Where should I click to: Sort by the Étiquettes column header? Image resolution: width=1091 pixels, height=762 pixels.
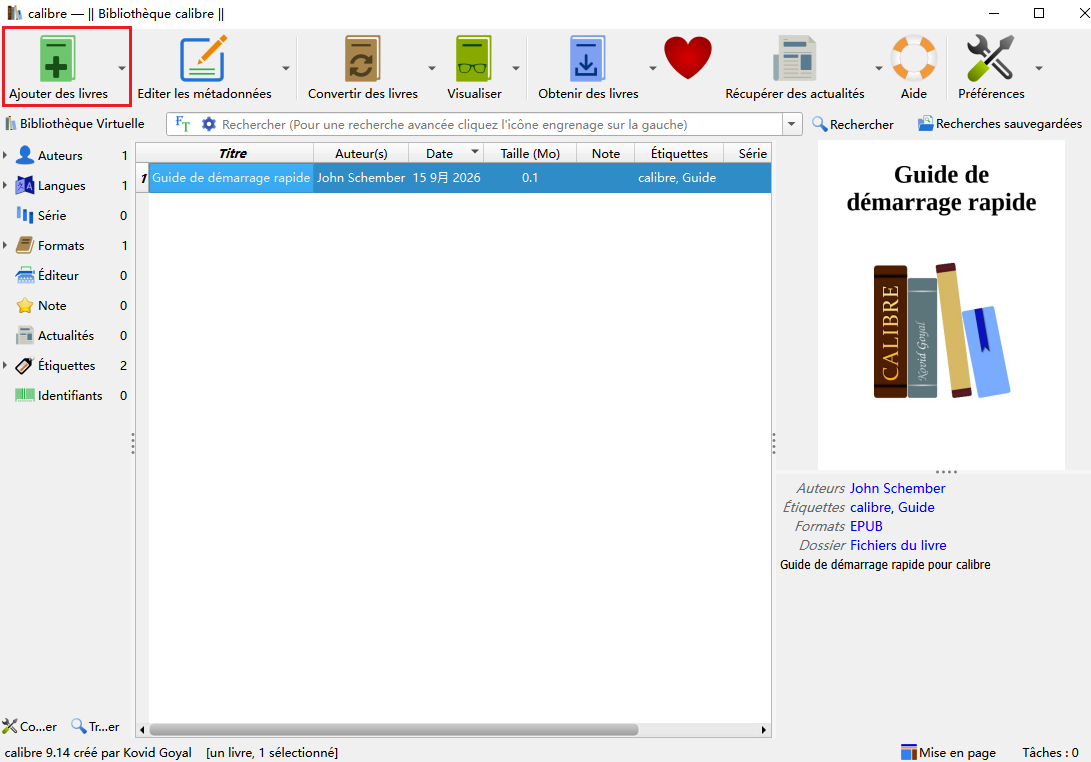[679, 153]
